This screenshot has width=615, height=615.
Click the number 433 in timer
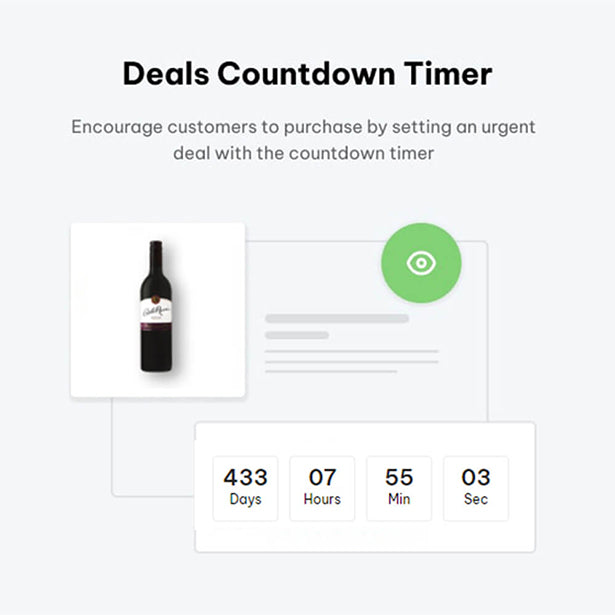coord(246,477)
